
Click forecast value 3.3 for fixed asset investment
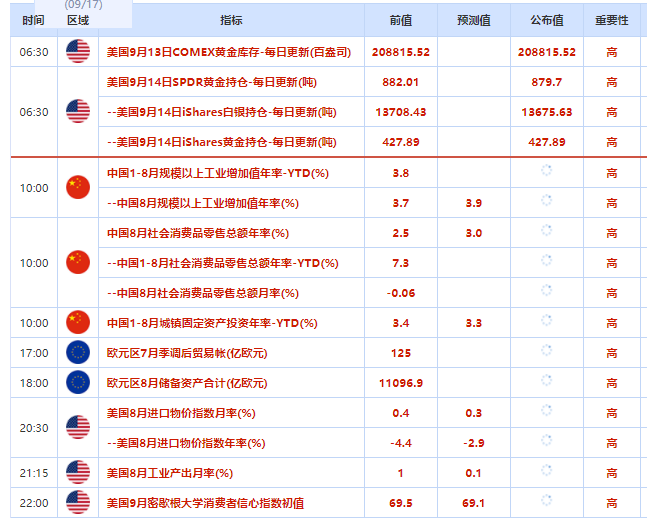point(474,323)
